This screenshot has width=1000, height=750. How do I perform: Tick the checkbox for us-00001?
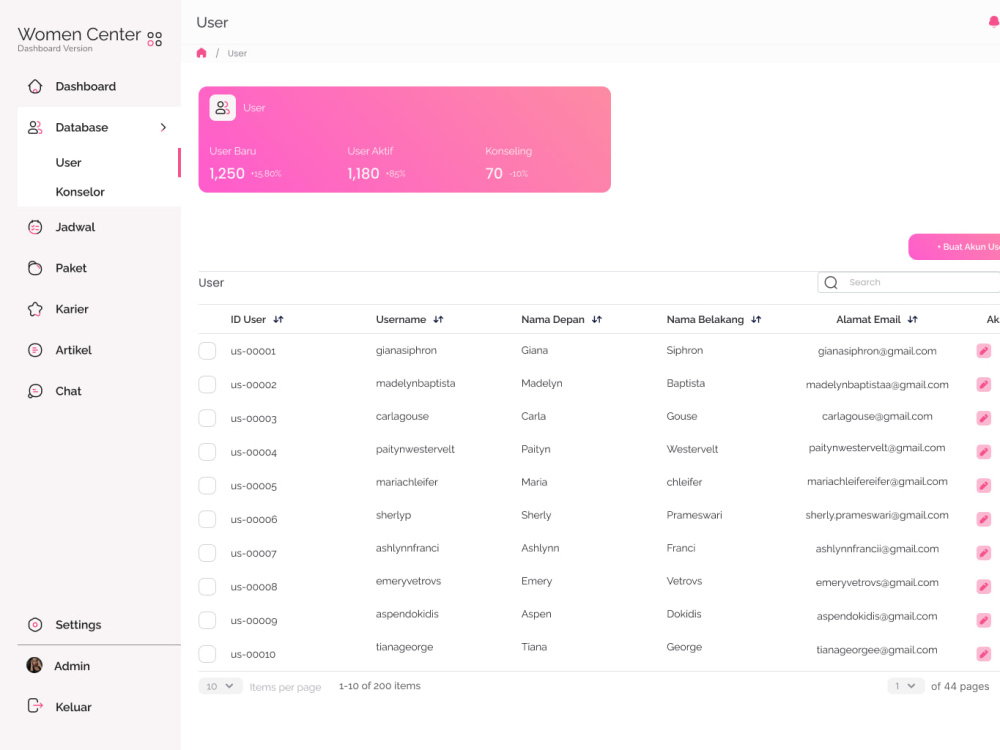(x=207, y=351)
